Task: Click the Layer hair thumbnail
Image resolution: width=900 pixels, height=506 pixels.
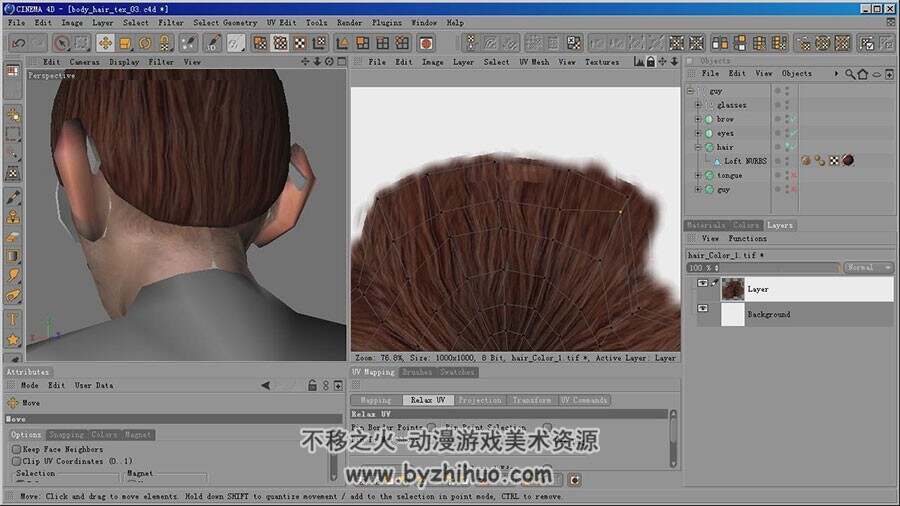Action: click(732, 289)
